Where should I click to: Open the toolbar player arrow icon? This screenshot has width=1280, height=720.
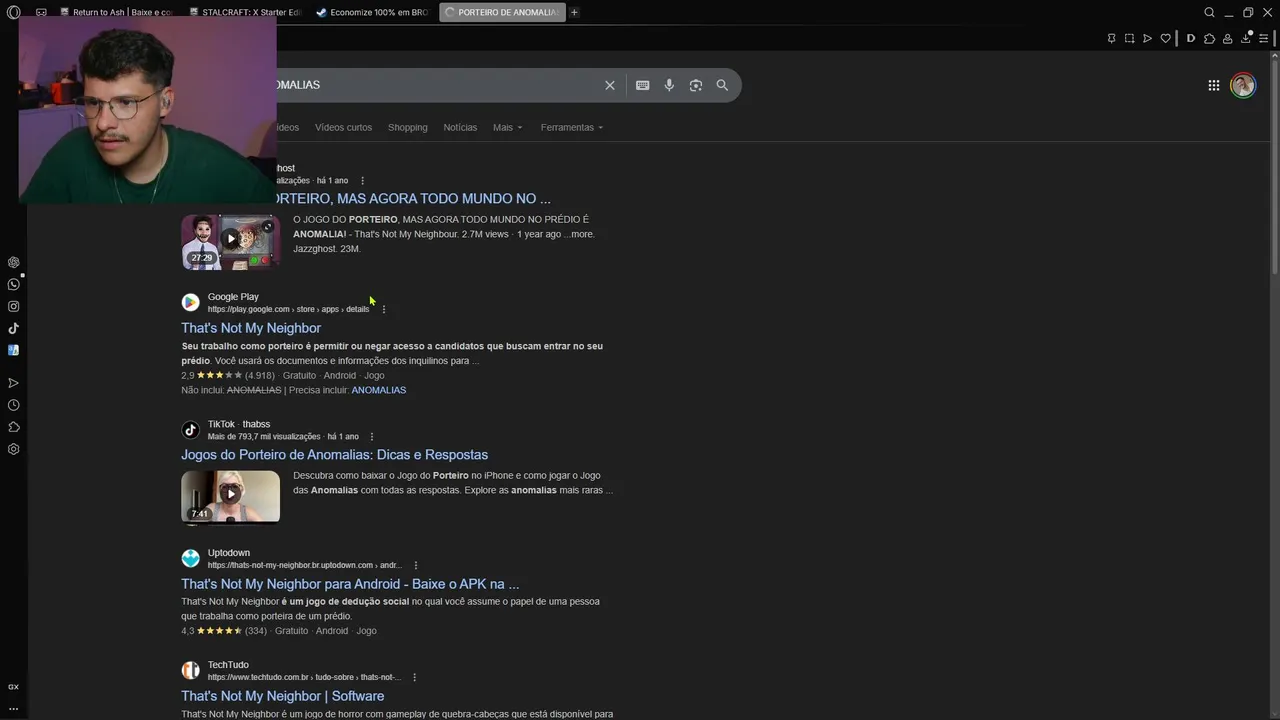[x=1147, y=38]
